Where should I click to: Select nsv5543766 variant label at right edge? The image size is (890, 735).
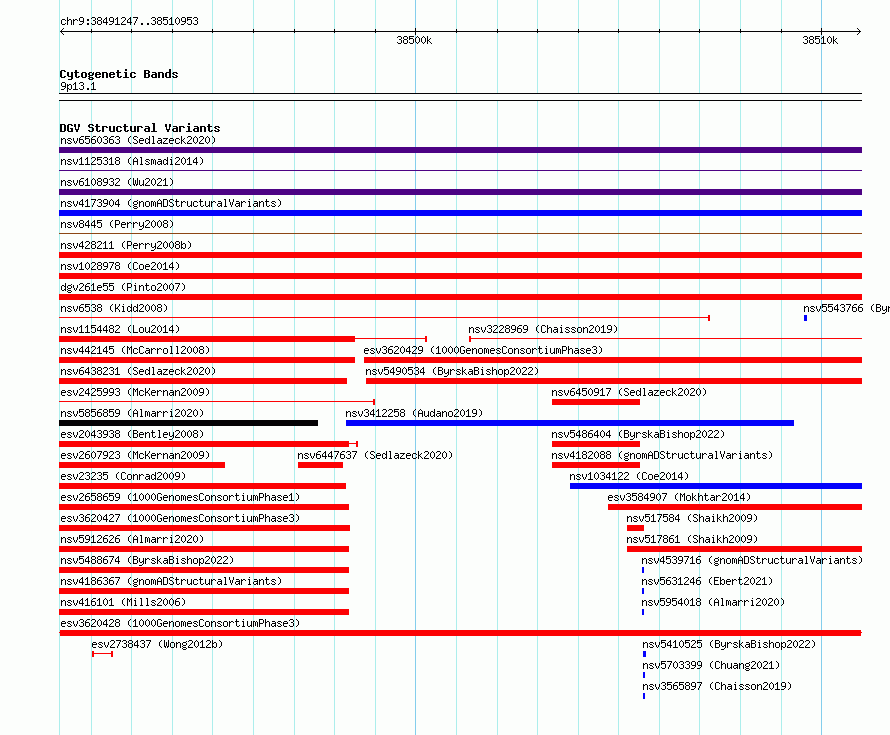846,308
